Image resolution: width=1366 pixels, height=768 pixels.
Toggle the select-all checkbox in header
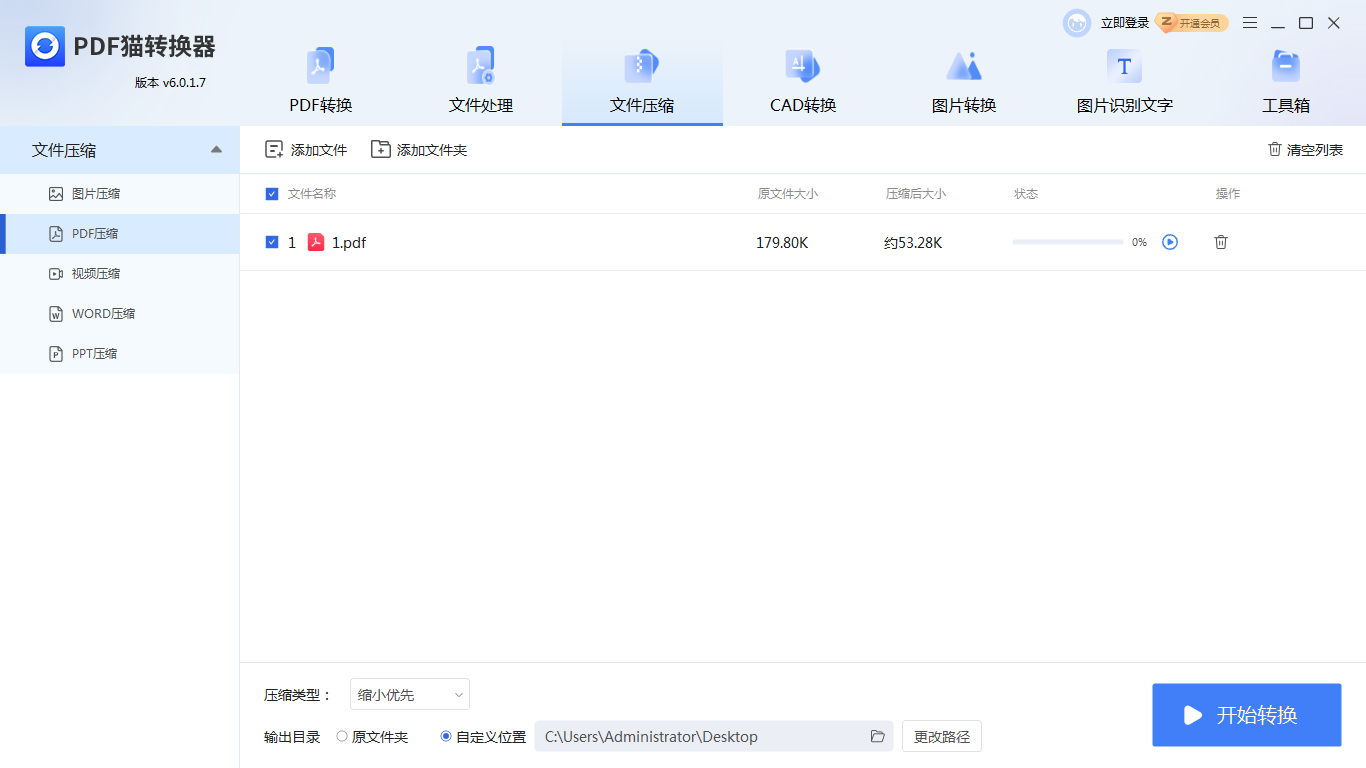point(272,194)
